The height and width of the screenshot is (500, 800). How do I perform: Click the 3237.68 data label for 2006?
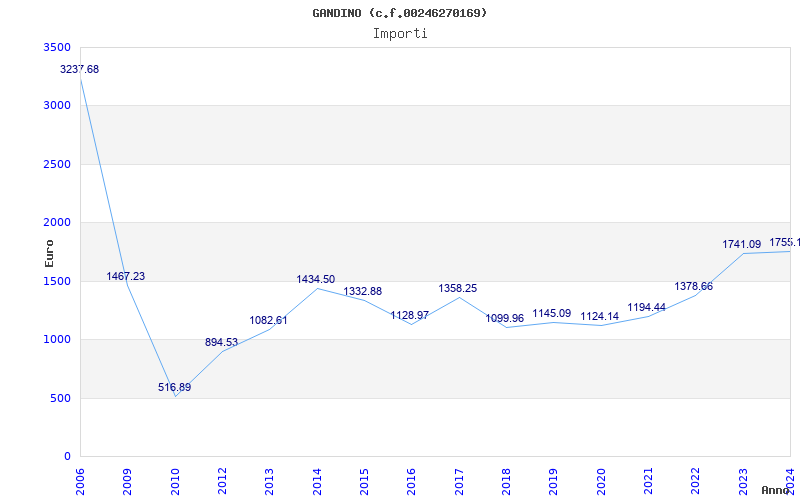click(x=80, y=69)
